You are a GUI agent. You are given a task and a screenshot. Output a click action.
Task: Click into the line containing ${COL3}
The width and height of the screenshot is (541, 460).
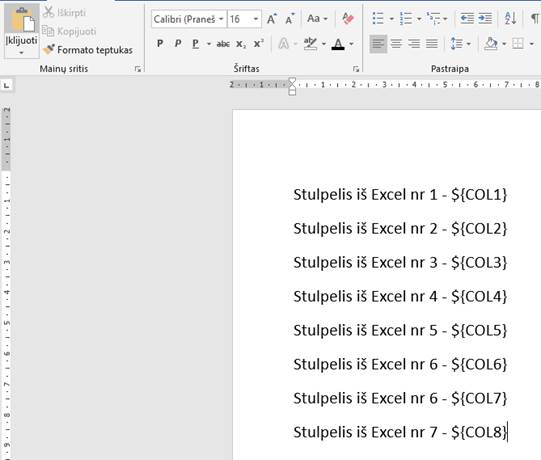point(400,263)
